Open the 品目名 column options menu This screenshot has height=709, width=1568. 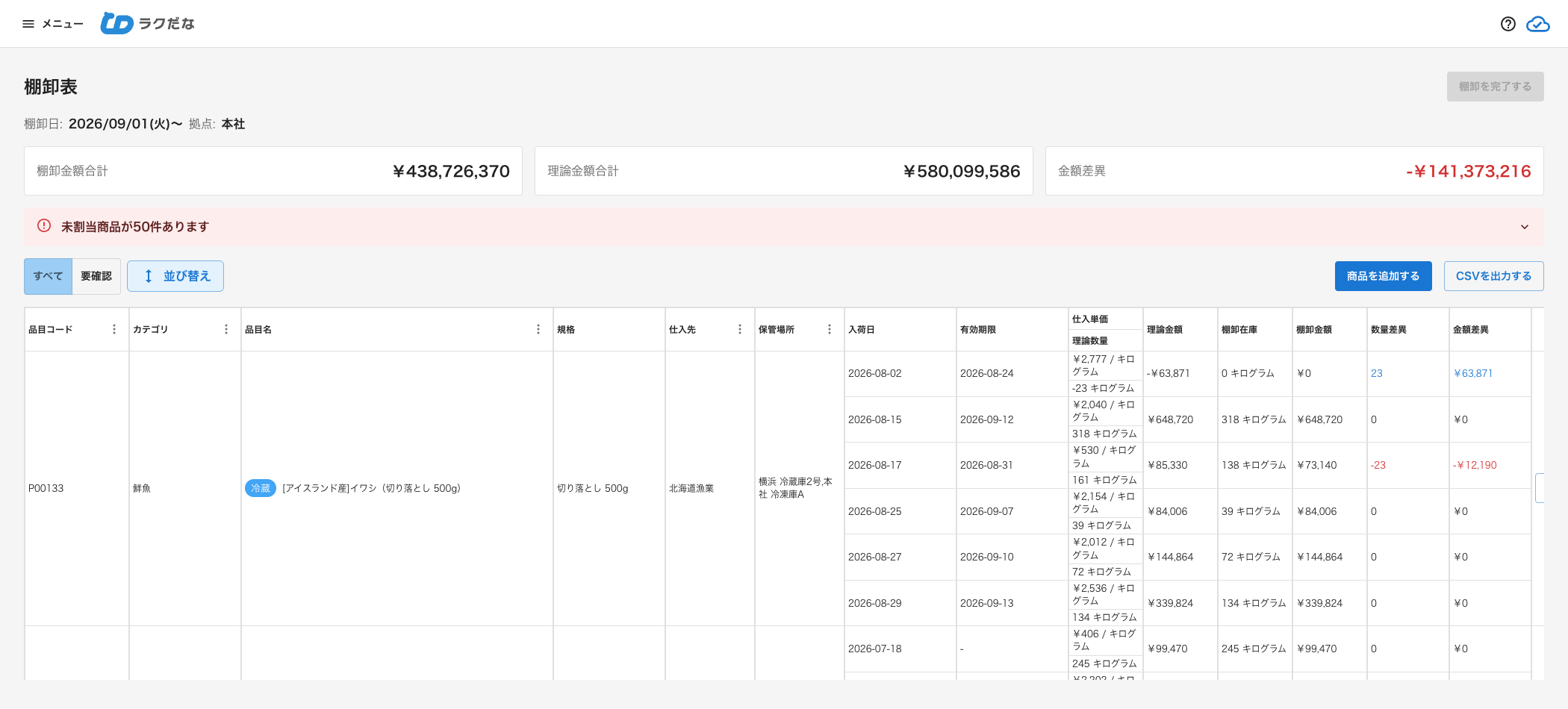[538, 329]
